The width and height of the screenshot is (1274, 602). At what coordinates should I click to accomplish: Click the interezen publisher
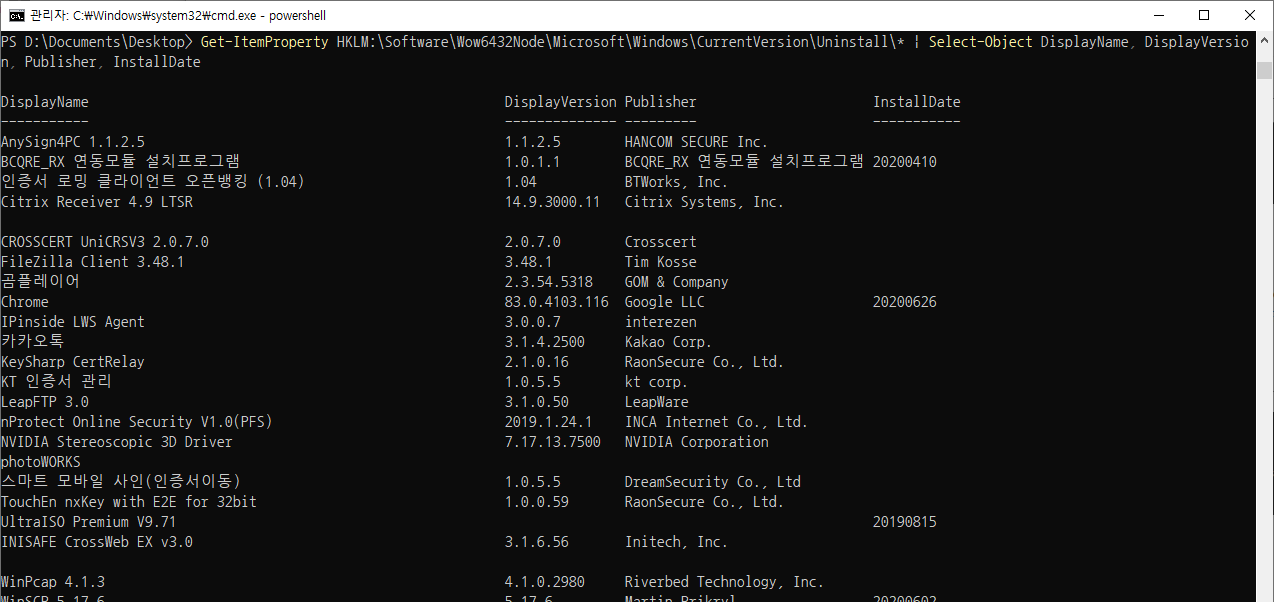661,322
